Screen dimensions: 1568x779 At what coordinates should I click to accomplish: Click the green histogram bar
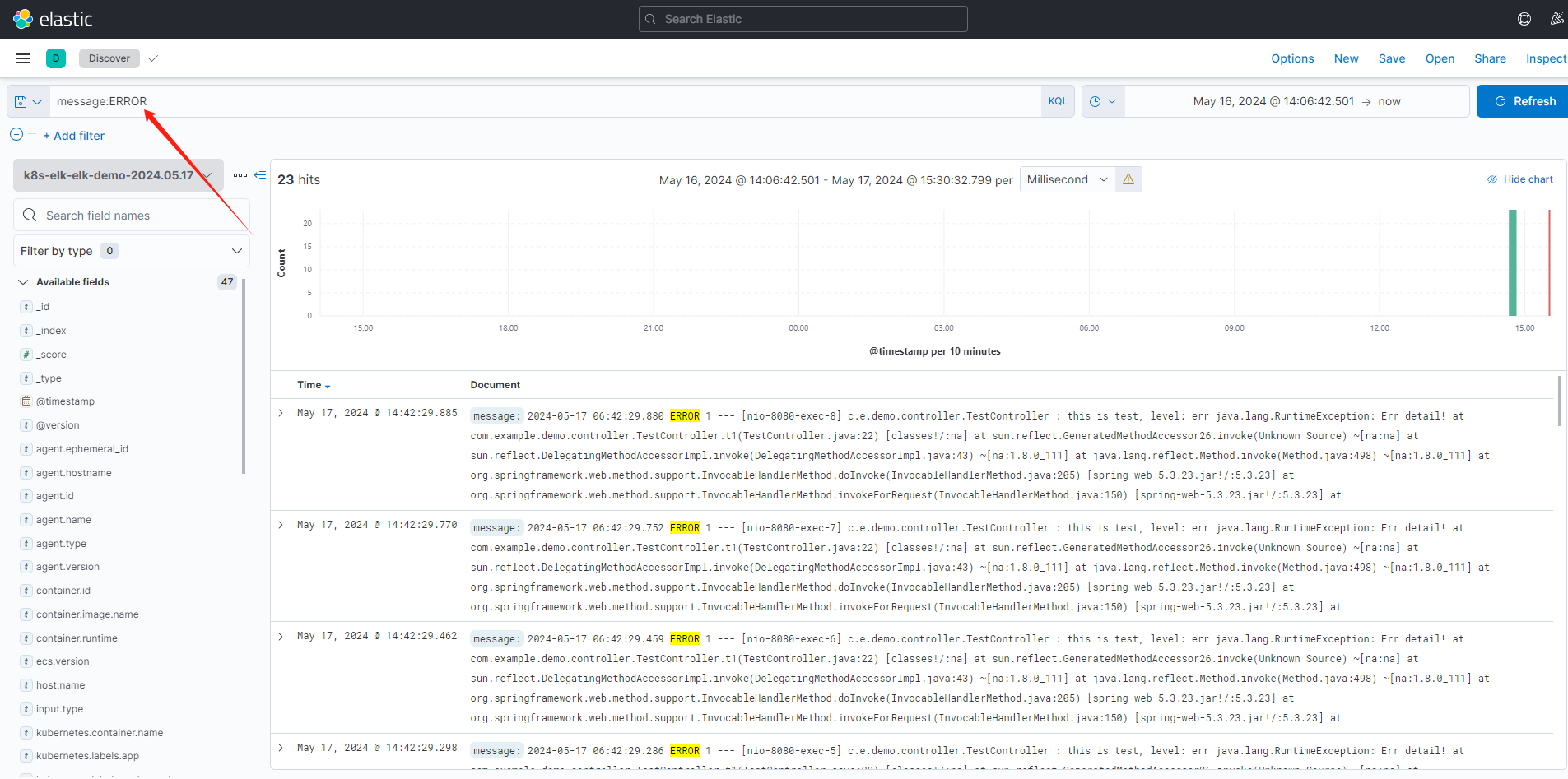pyautogui.click(x=1513, y=262)
